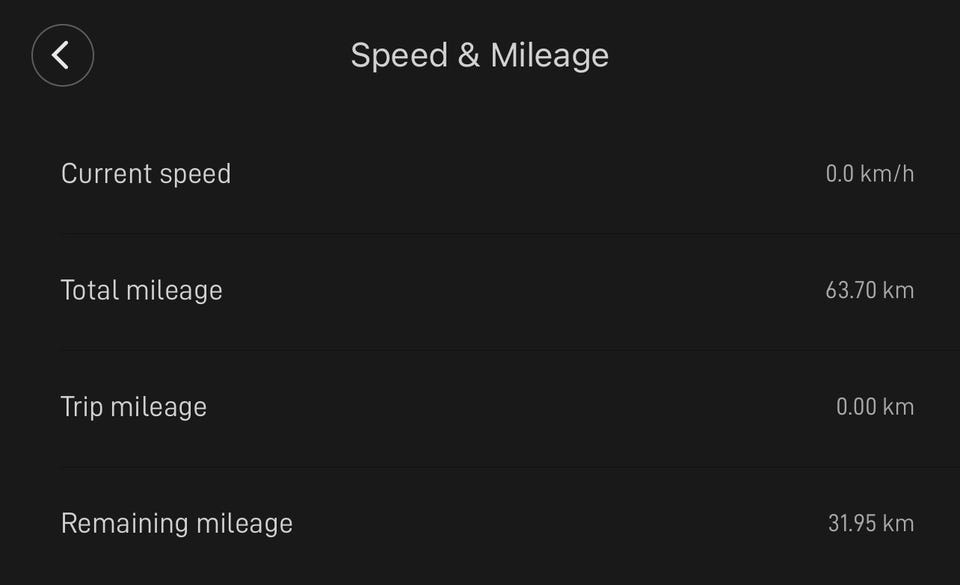This screenshot has width=960, height=585.
Task: Tap the 0.00 km trip value
Action: pos(875,407)
